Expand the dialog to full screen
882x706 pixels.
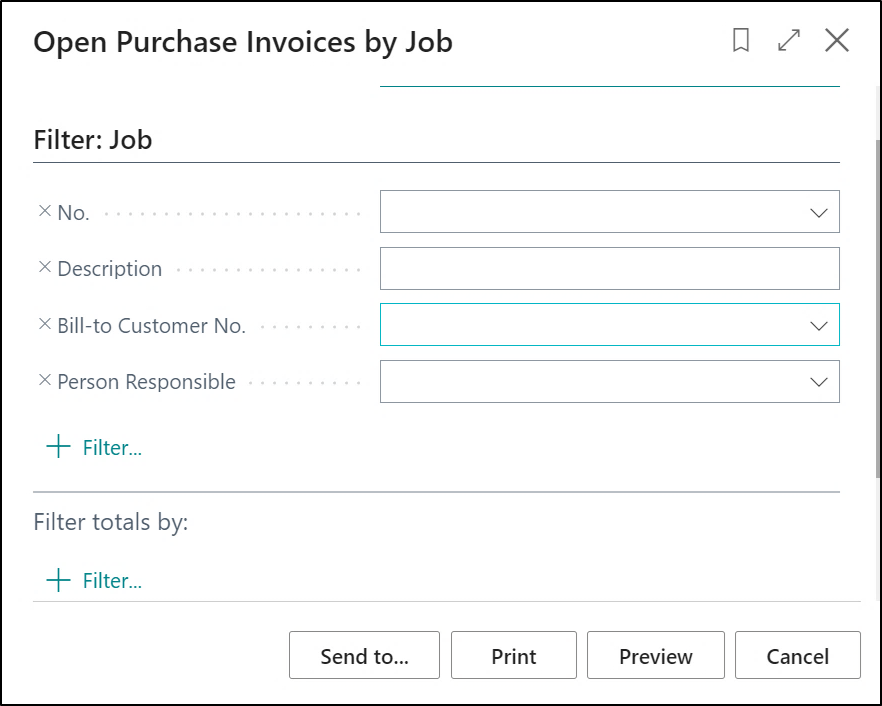(x=789, y=41)
